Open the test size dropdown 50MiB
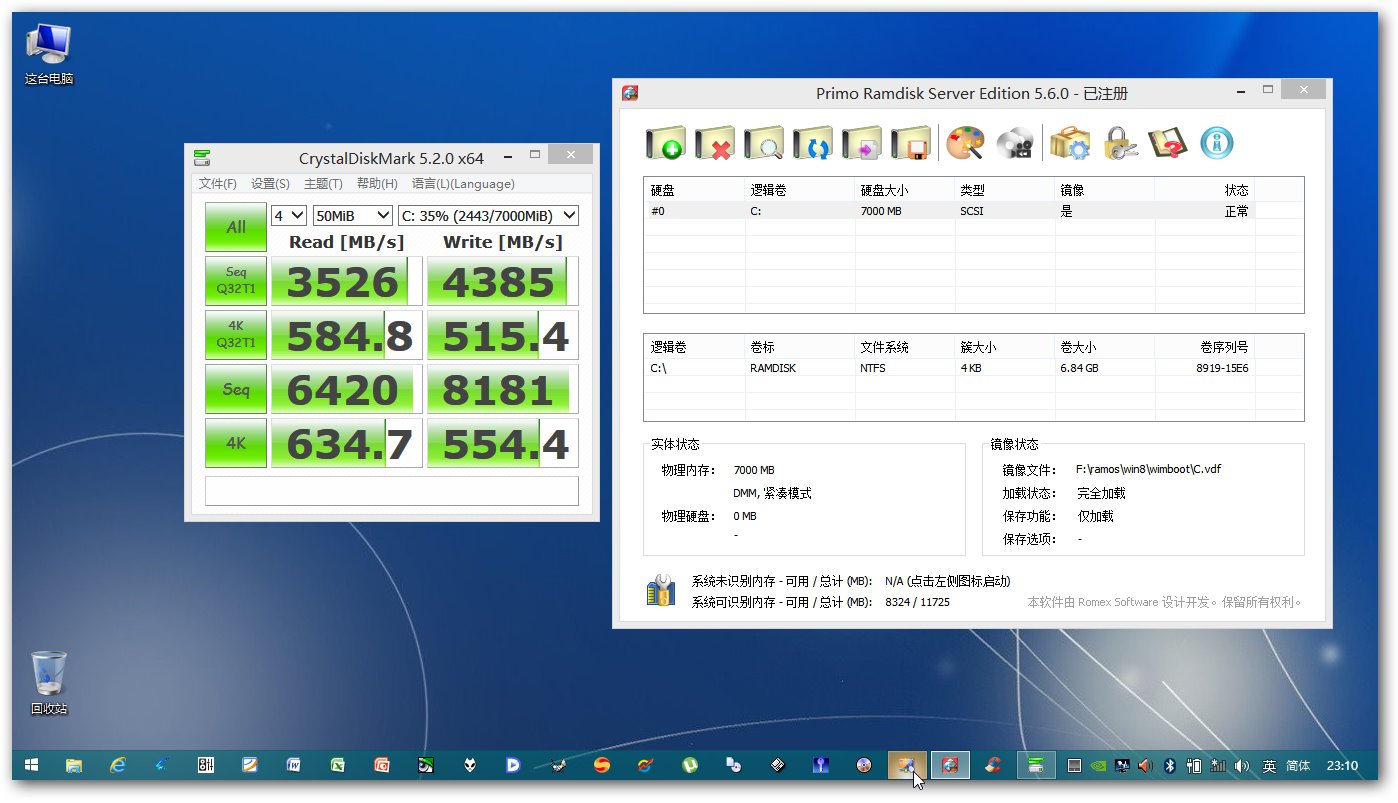Screen dimensions: 1398x803 point(352,215)
